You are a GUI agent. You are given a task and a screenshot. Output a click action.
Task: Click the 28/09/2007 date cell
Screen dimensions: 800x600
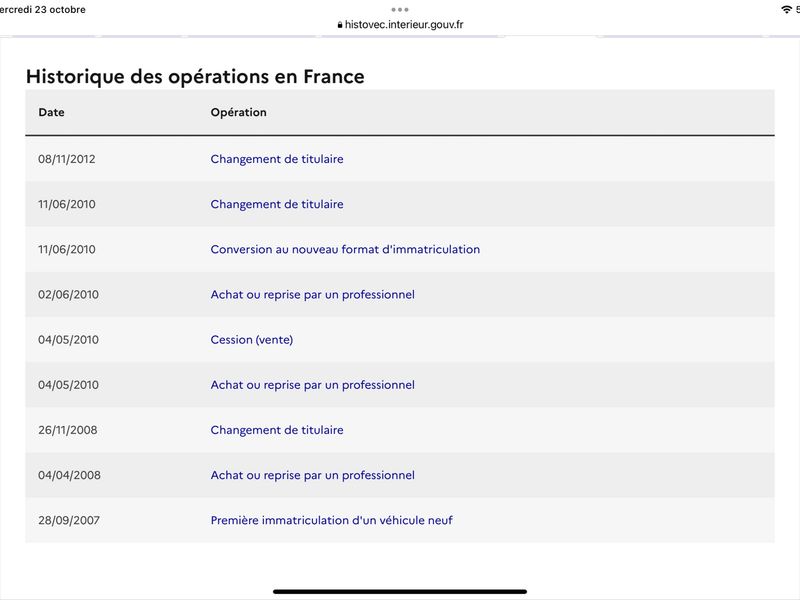pyautogui.click(x=69, y=520)
